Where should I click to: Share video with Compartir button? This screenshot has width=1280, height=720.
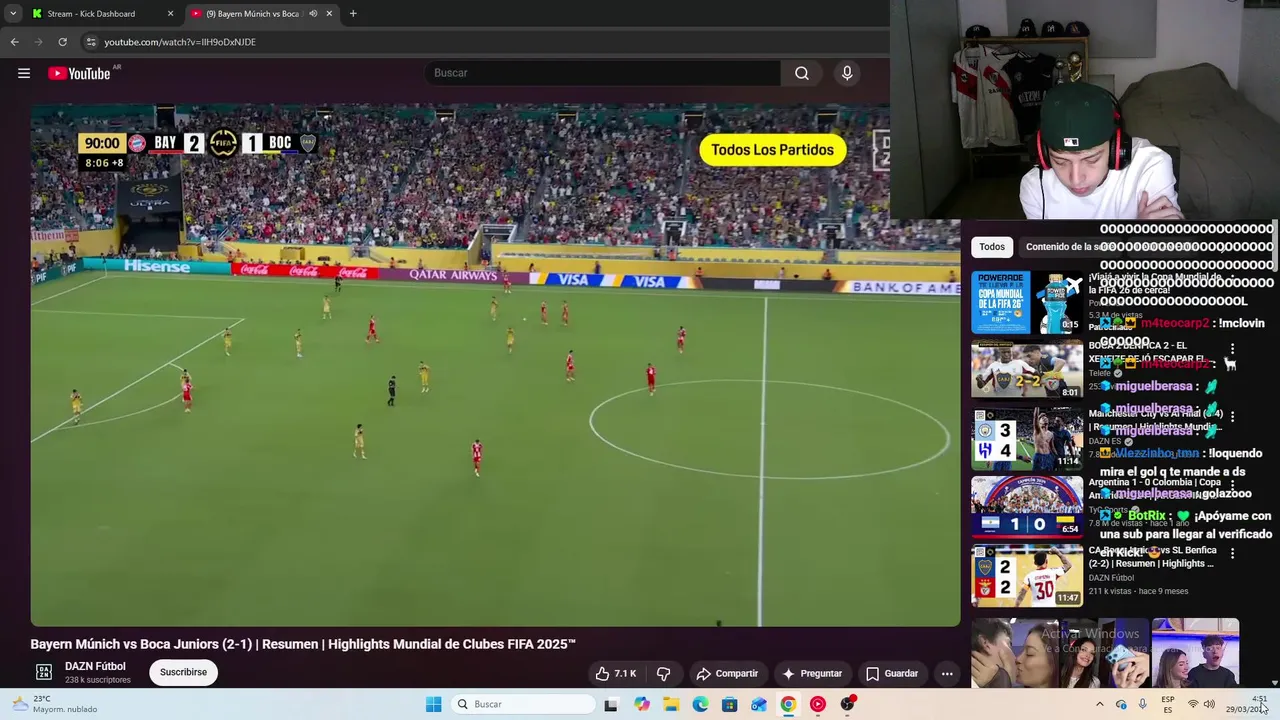pyautogui.click(x=727, y=673)
